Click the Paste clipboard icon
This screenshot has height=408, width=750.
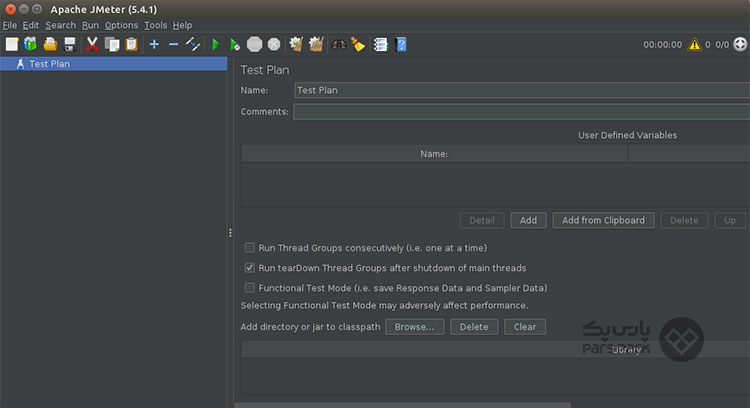[132, 44]
